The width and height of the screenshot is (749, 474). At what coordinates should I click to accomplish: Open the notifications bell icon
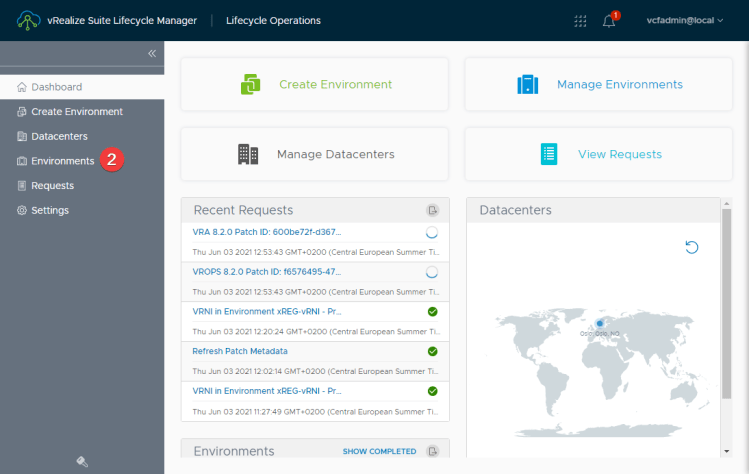click(x=609, y=21)
